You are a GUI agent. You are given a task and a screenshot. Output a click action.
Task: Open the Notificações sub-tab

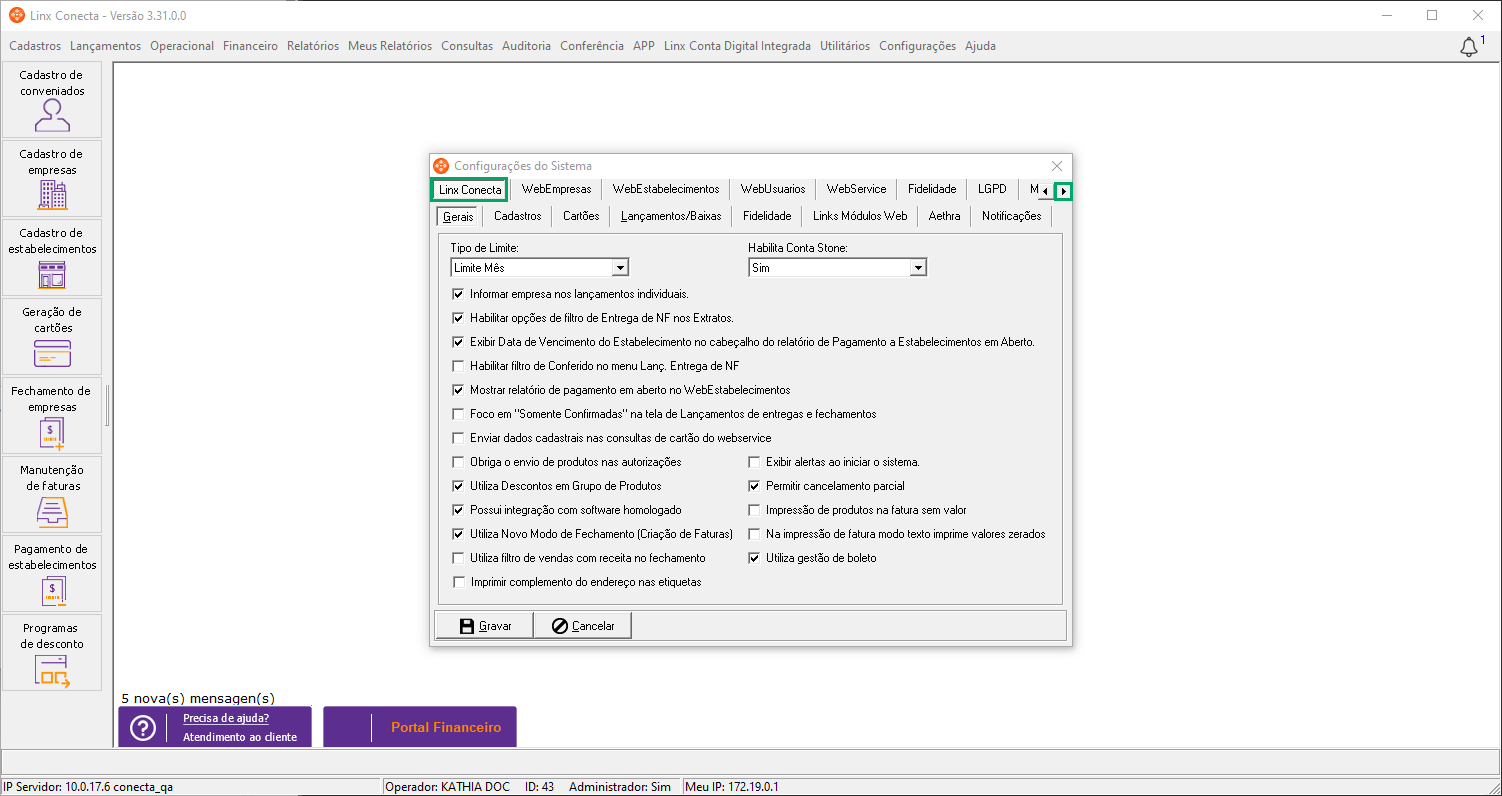pyautogui.click(x=1011, y=216)
